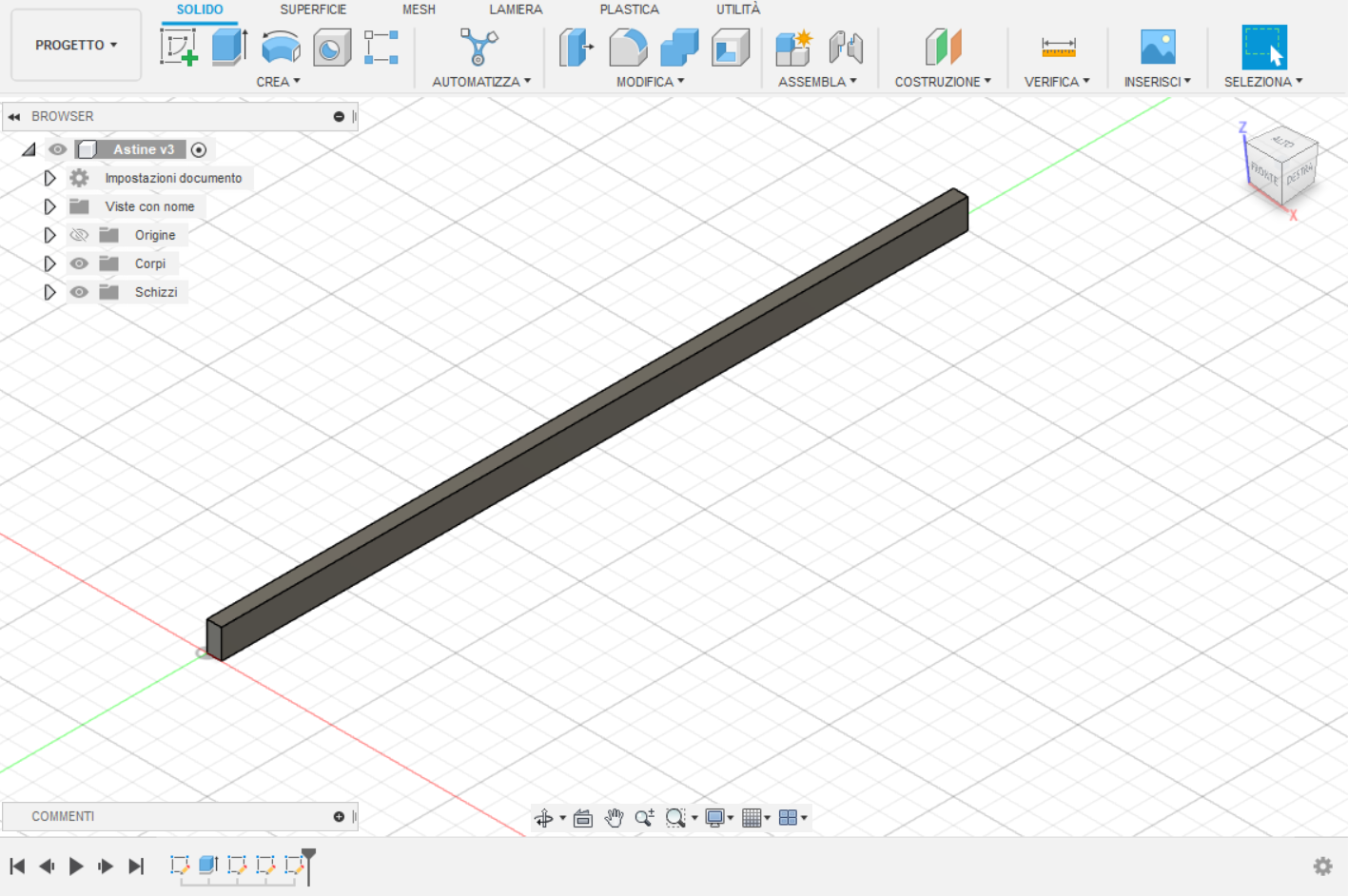The width and height of the screenshot is (1348, 896).
Task: Click the BROWSER panel options dot
Action: pos(339,117)
